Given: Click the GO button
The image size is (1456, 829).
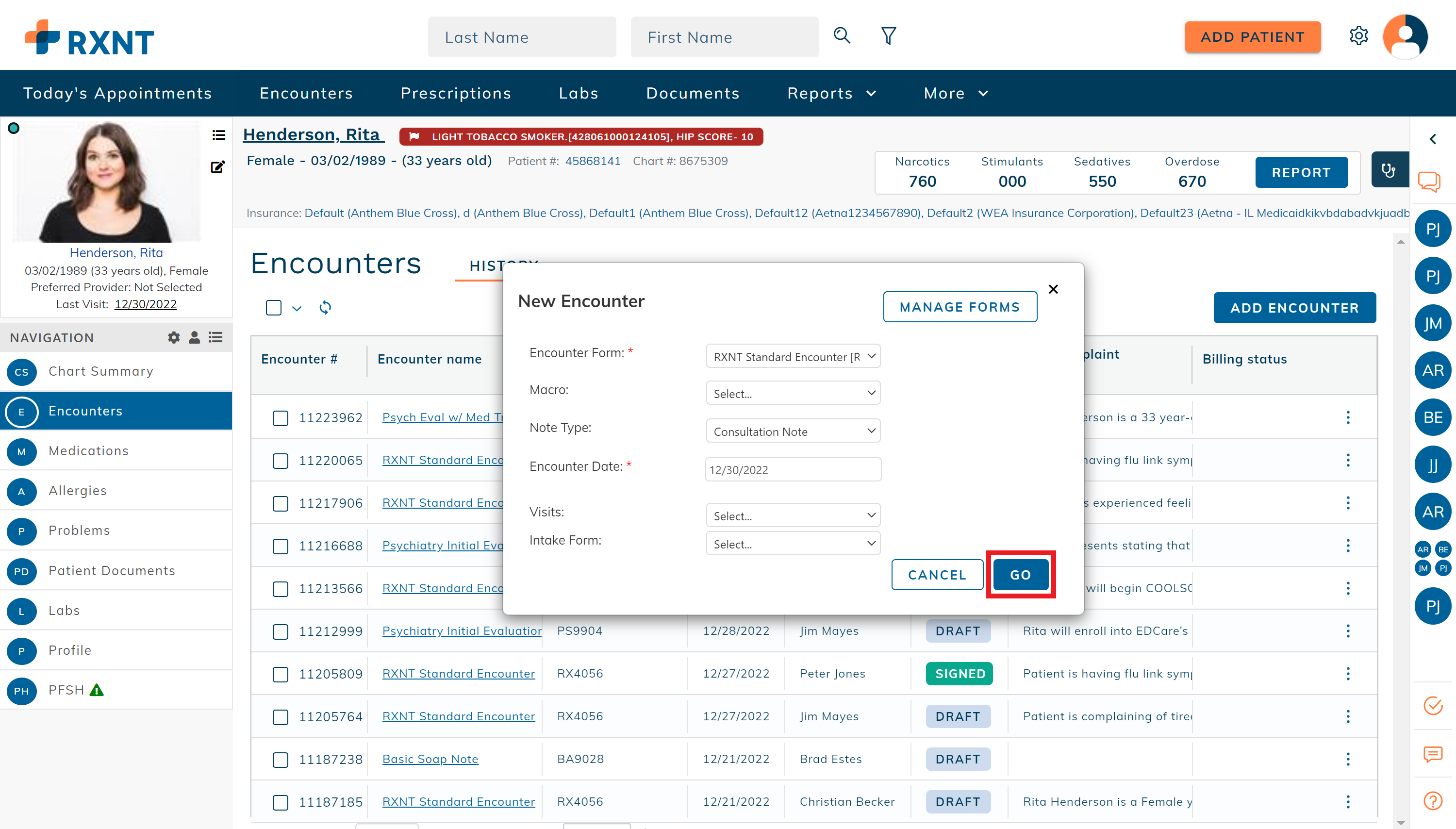Looking at the screenshot, I should (1021, 575).
